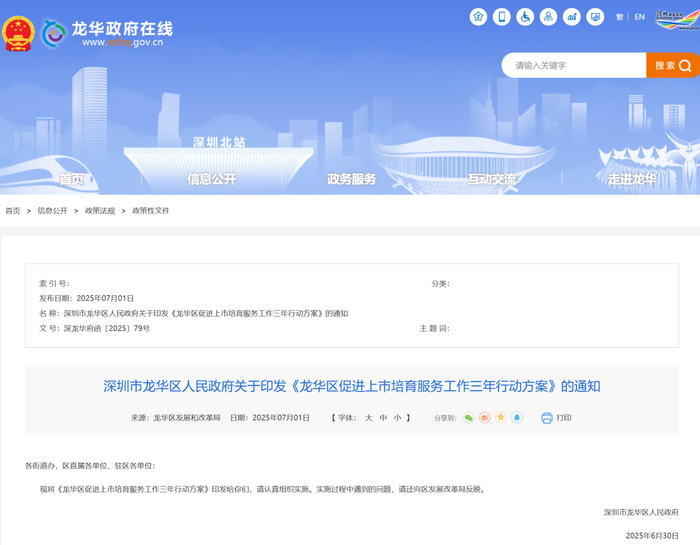The width and height of the screenshot is (700, 545).
Task: Click the person icon in header
Action: coord(548,17)
